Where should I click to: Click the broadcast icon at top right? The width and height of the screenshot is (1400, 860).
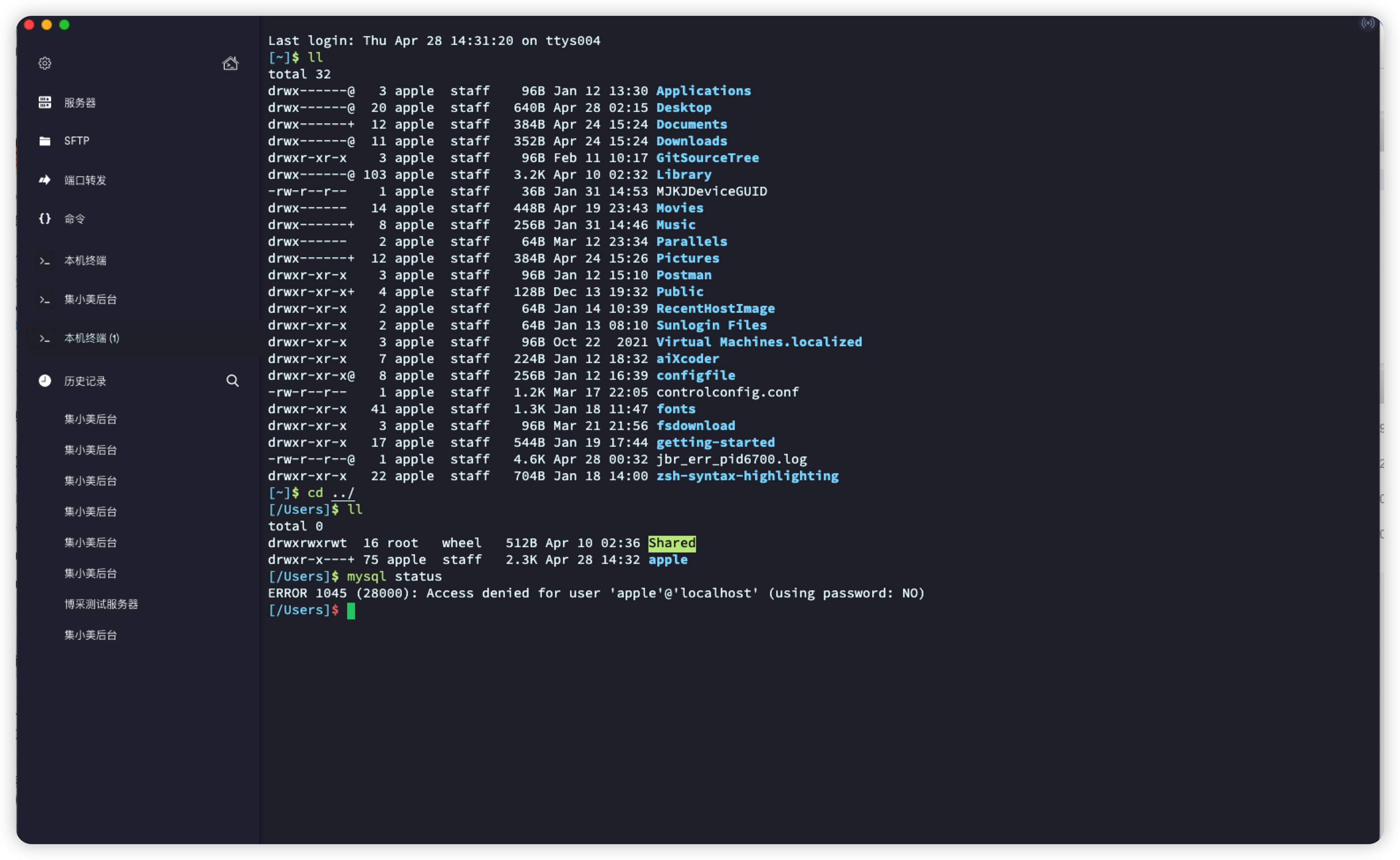pyautogui.click(x=1367, y=23)
